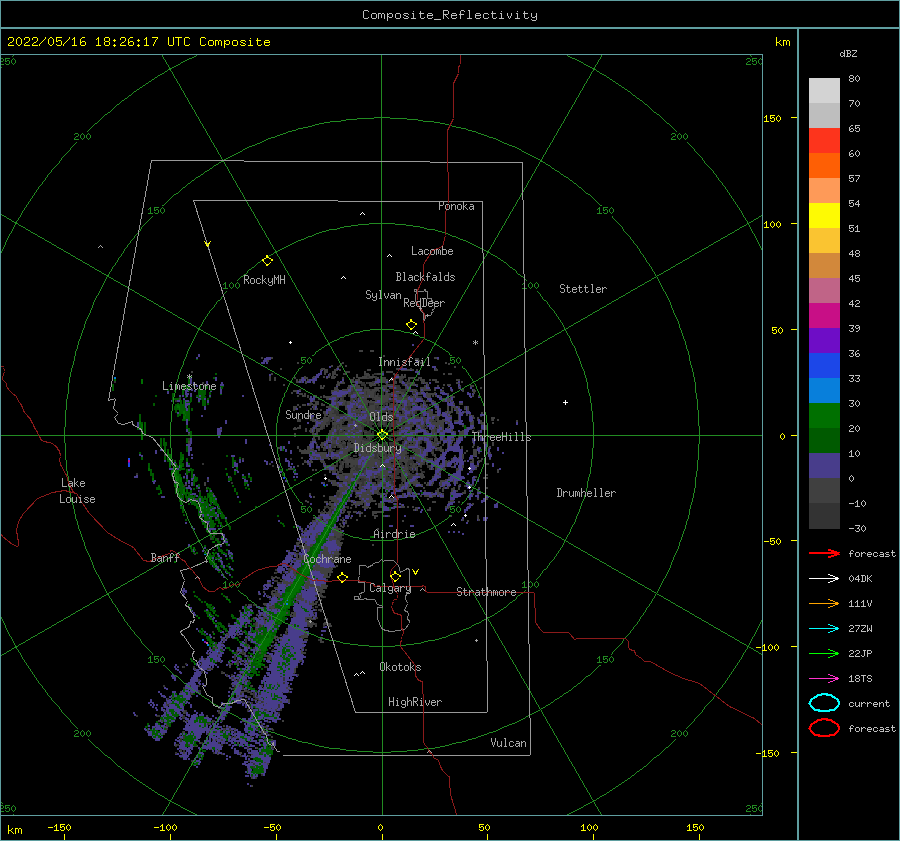Click the Sundre label
The image size is (900, 841).
(x=303, y=414)
